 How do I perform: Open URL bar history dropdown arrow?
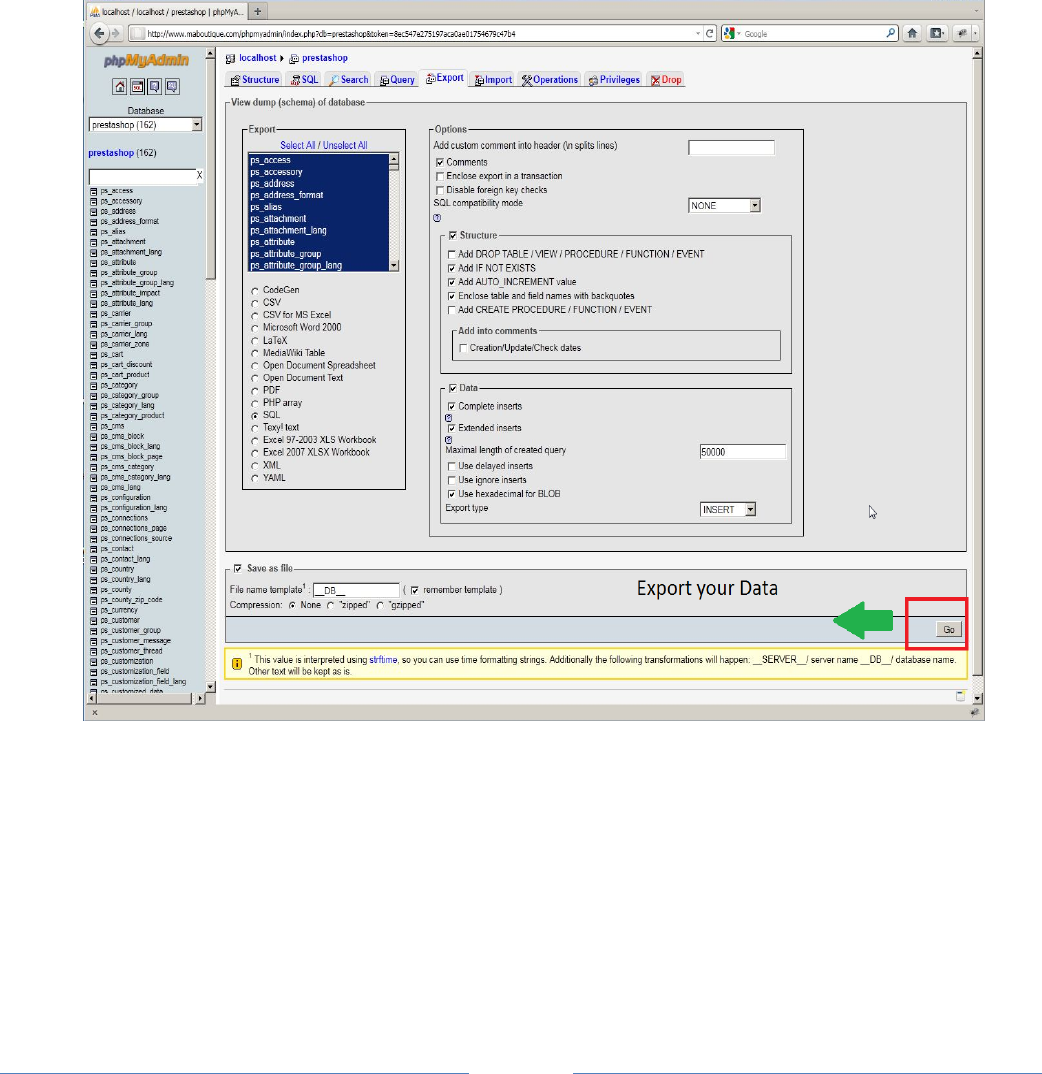tap(698, 33)
